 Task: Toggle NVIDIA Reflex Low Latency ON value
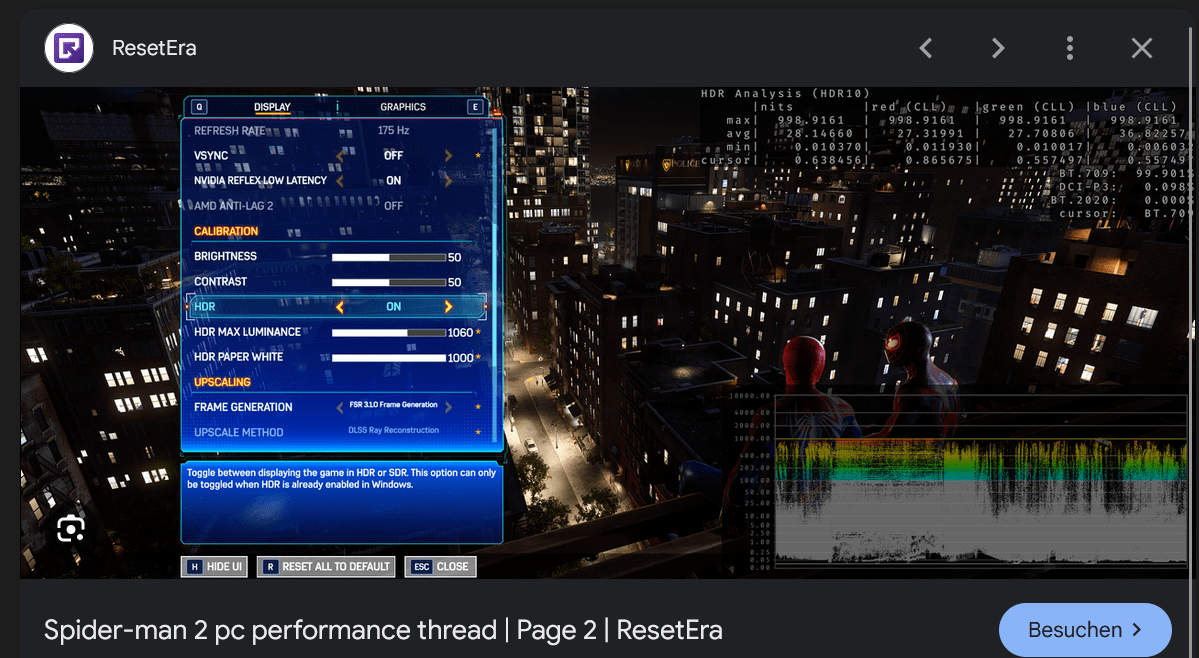click(x=393, y=180)
